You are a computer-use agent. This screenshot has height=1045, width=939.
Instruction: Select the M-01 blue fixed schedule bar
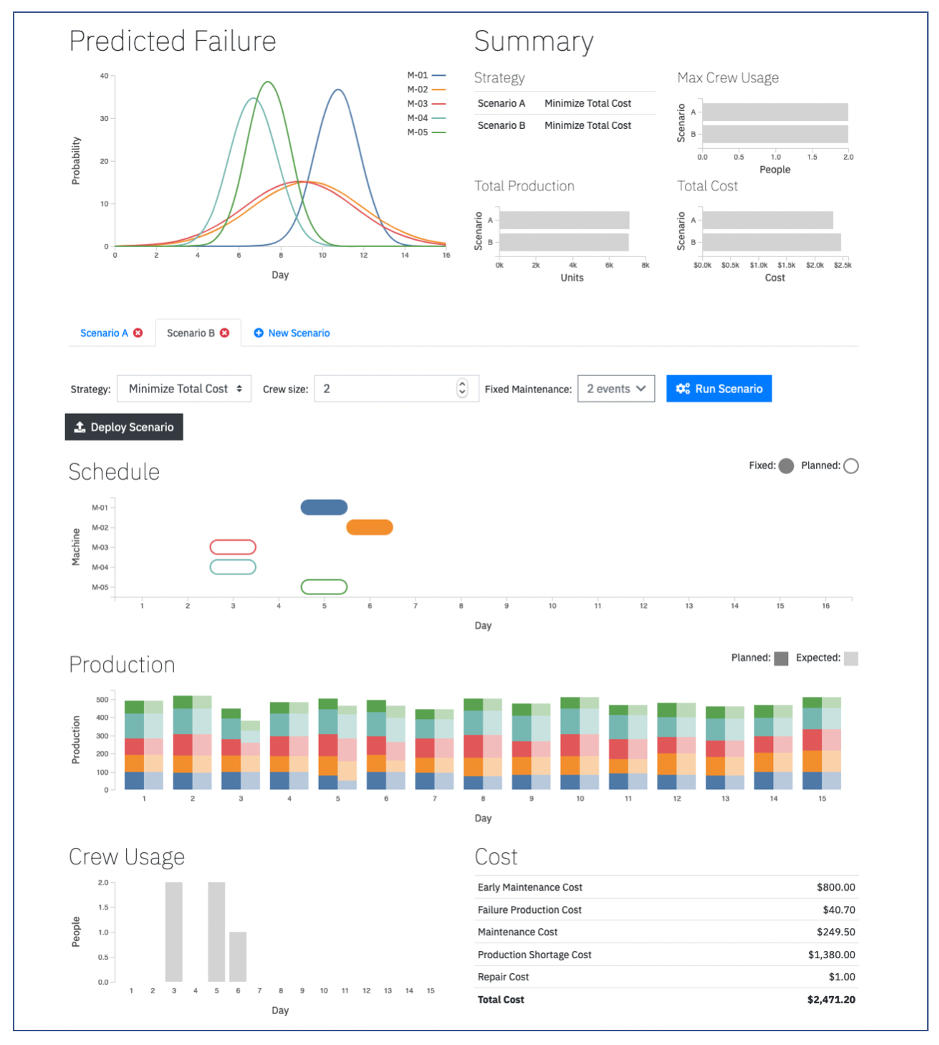click(324, 507)
